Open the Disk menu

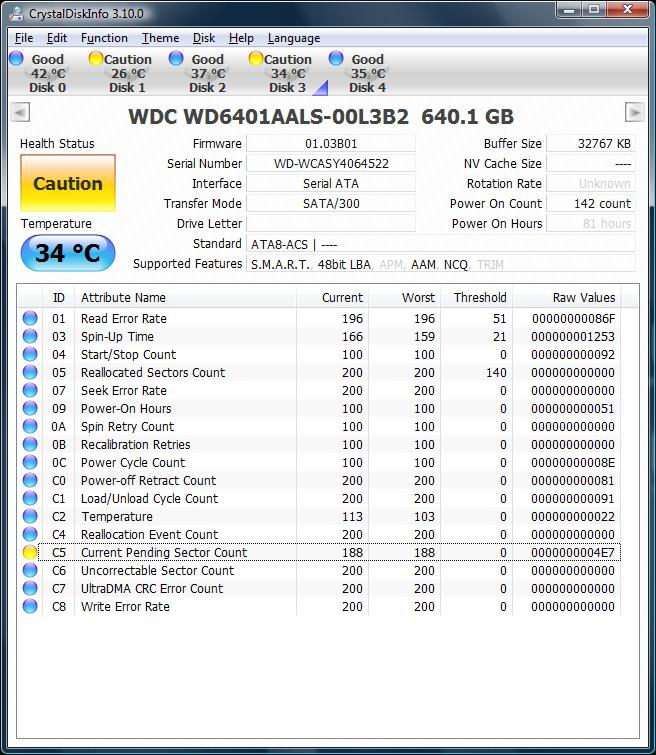[204, 38]
